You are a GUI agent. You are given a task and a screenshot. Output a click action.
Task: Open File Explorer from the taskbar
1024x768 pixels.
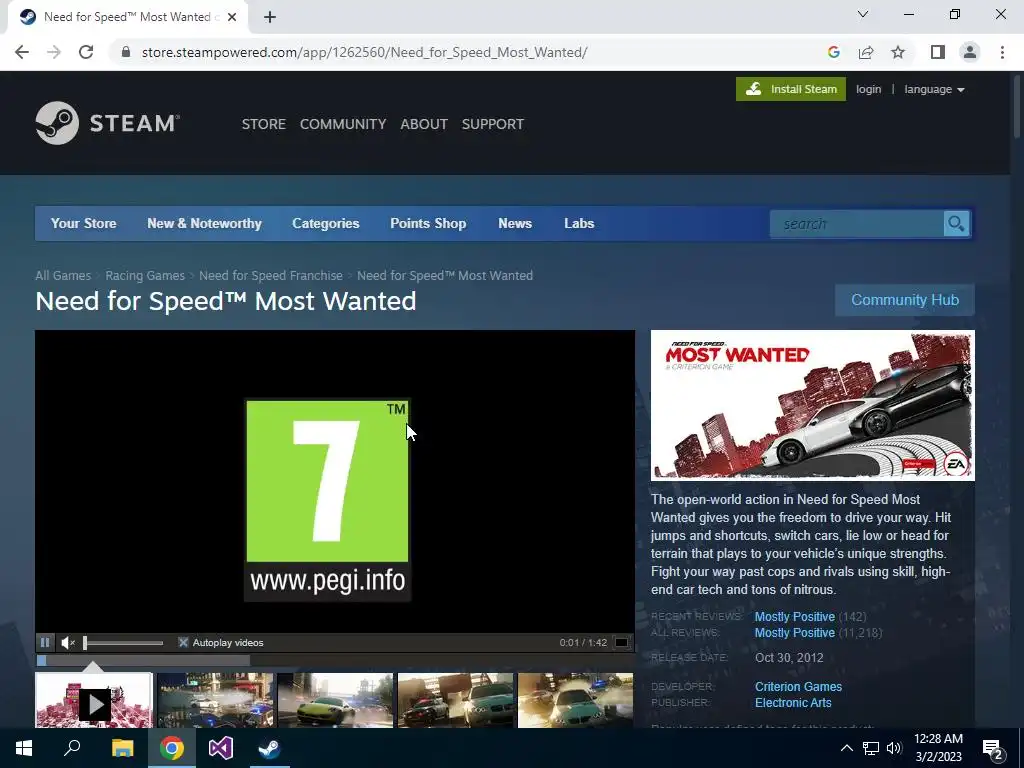(x=122, y=748)
